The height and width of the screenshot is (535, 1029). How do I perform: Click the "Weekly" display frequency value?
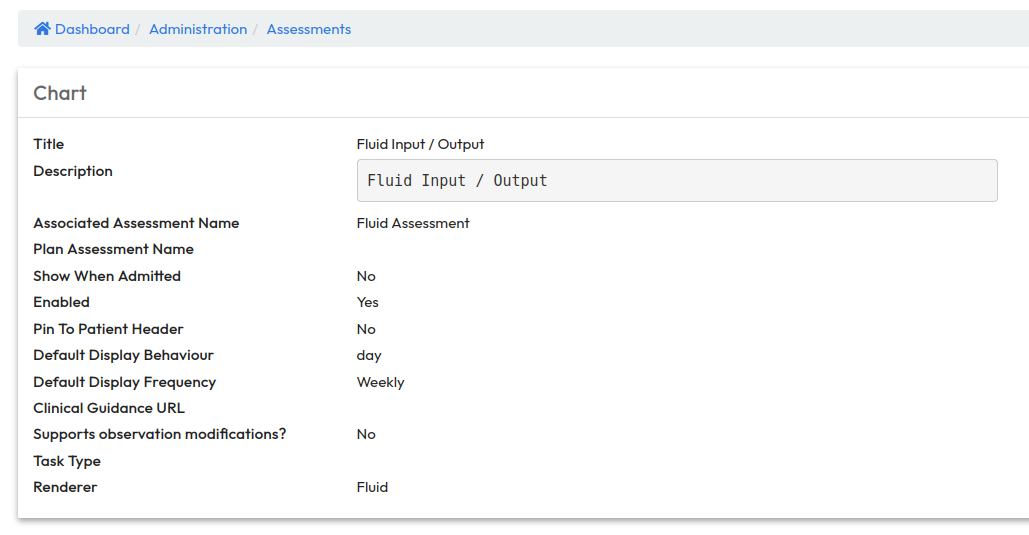[x=380, y=382]
